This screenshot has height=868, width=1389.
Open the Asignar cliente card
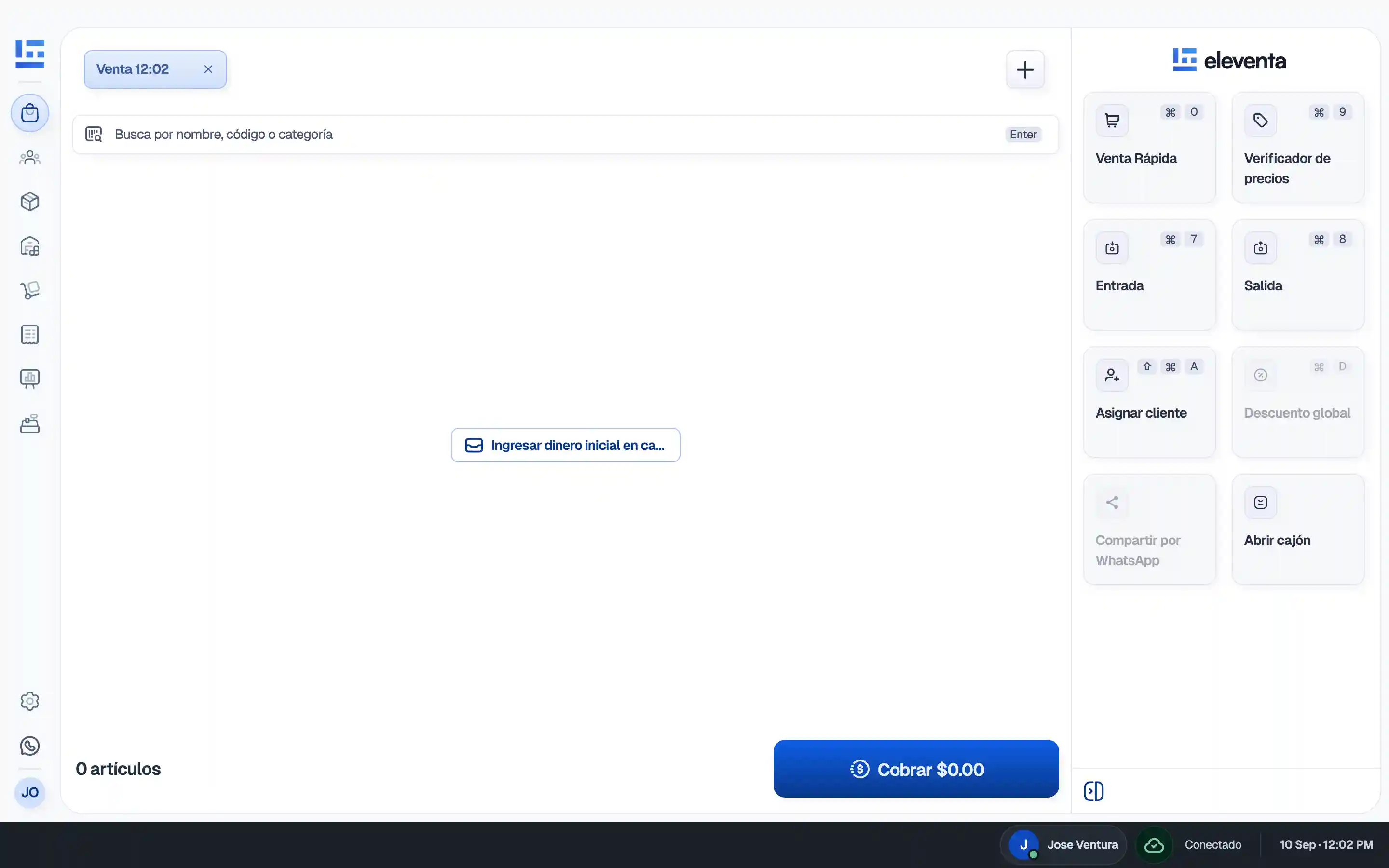tap(1149, 403)
